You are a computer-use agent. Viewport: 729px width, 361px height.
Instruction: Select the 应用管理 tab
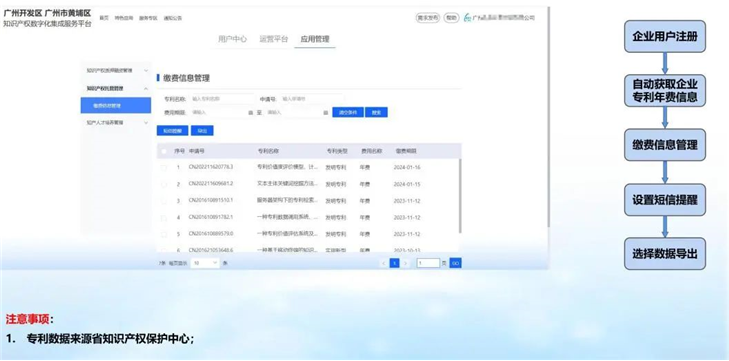point(315,39)
